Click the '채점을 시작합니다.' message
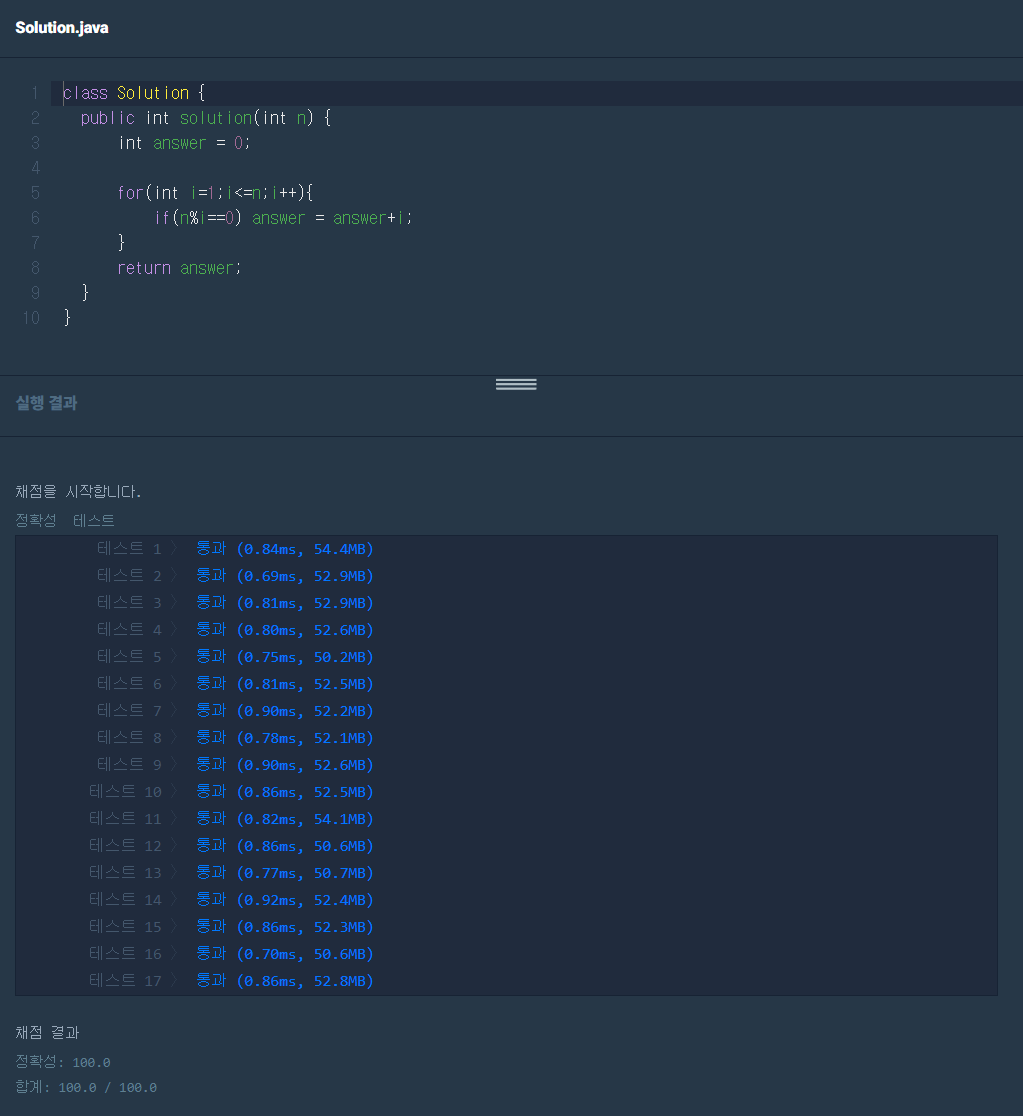 pos(78,492)
